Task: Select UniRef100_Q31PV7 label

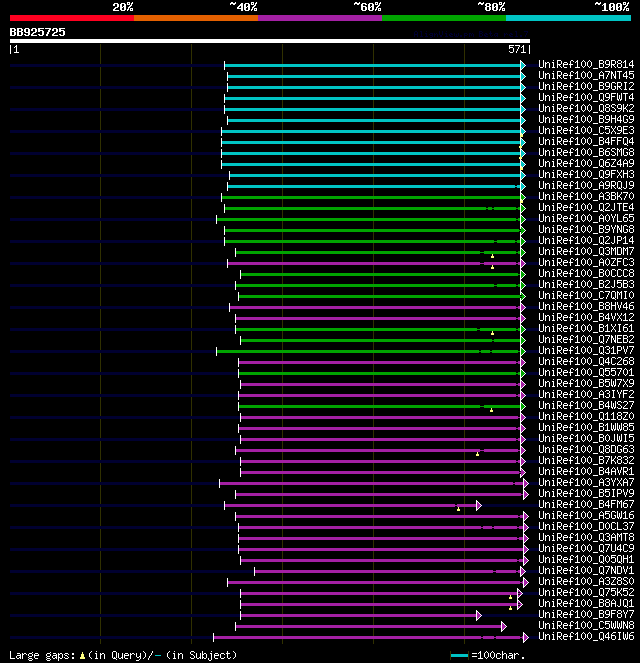Action: click(586, 351)
